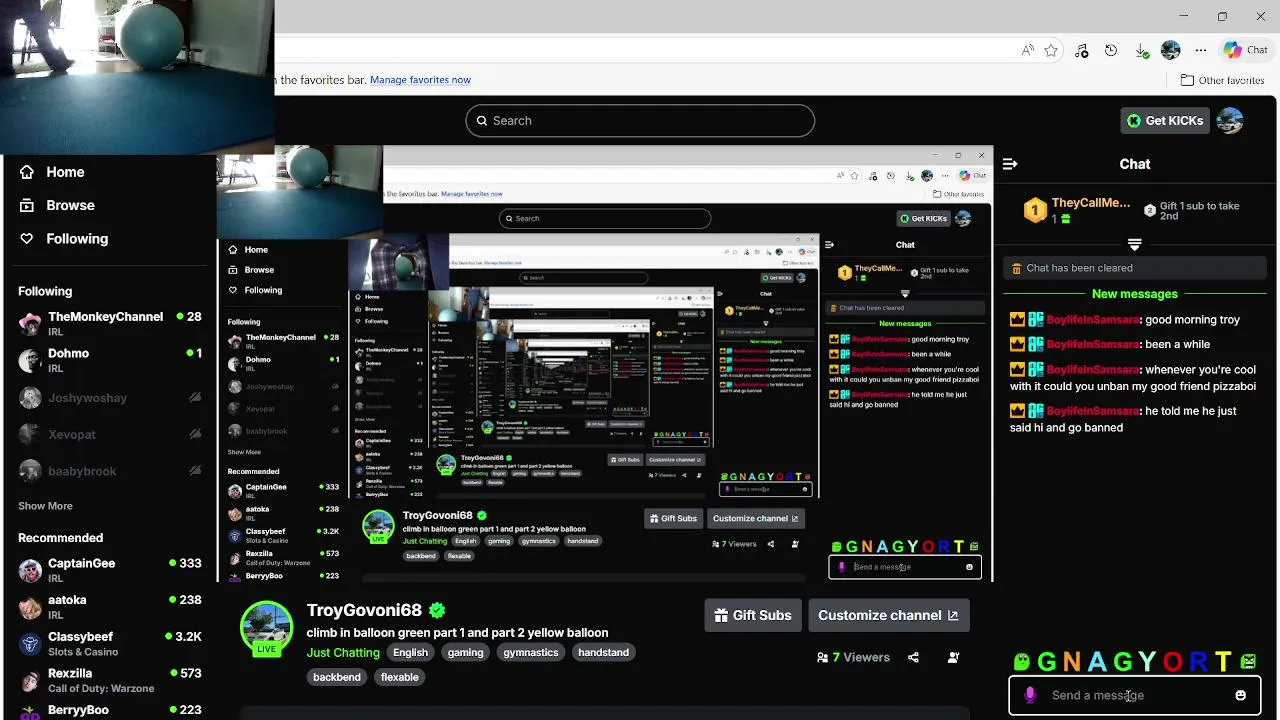This screenshot has width=1280, height=720.
Task: Click the main chat's Send a message field
Action: pos(1135,695)
